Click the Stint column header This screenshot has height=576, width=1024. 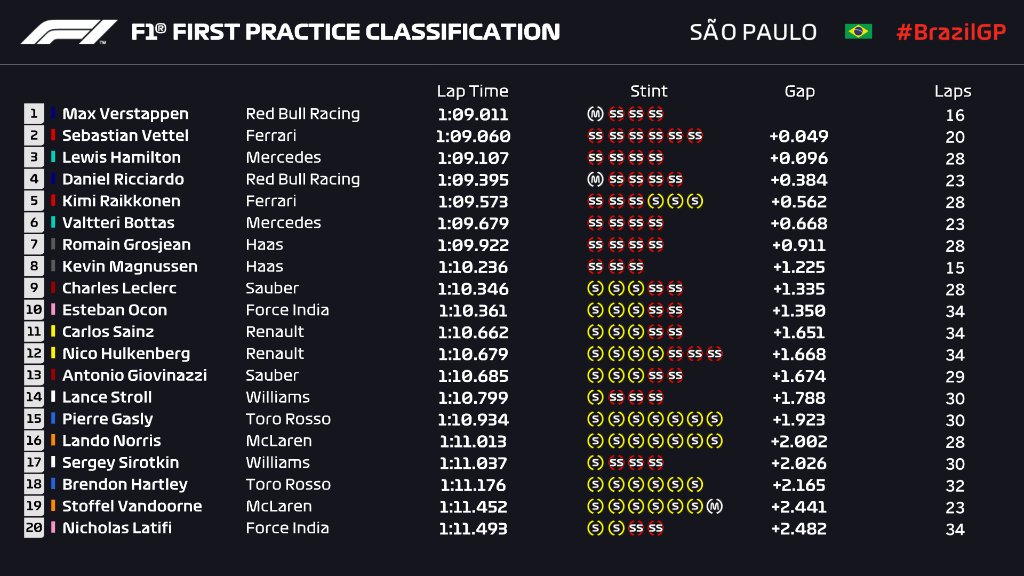(x=648, y=91)
